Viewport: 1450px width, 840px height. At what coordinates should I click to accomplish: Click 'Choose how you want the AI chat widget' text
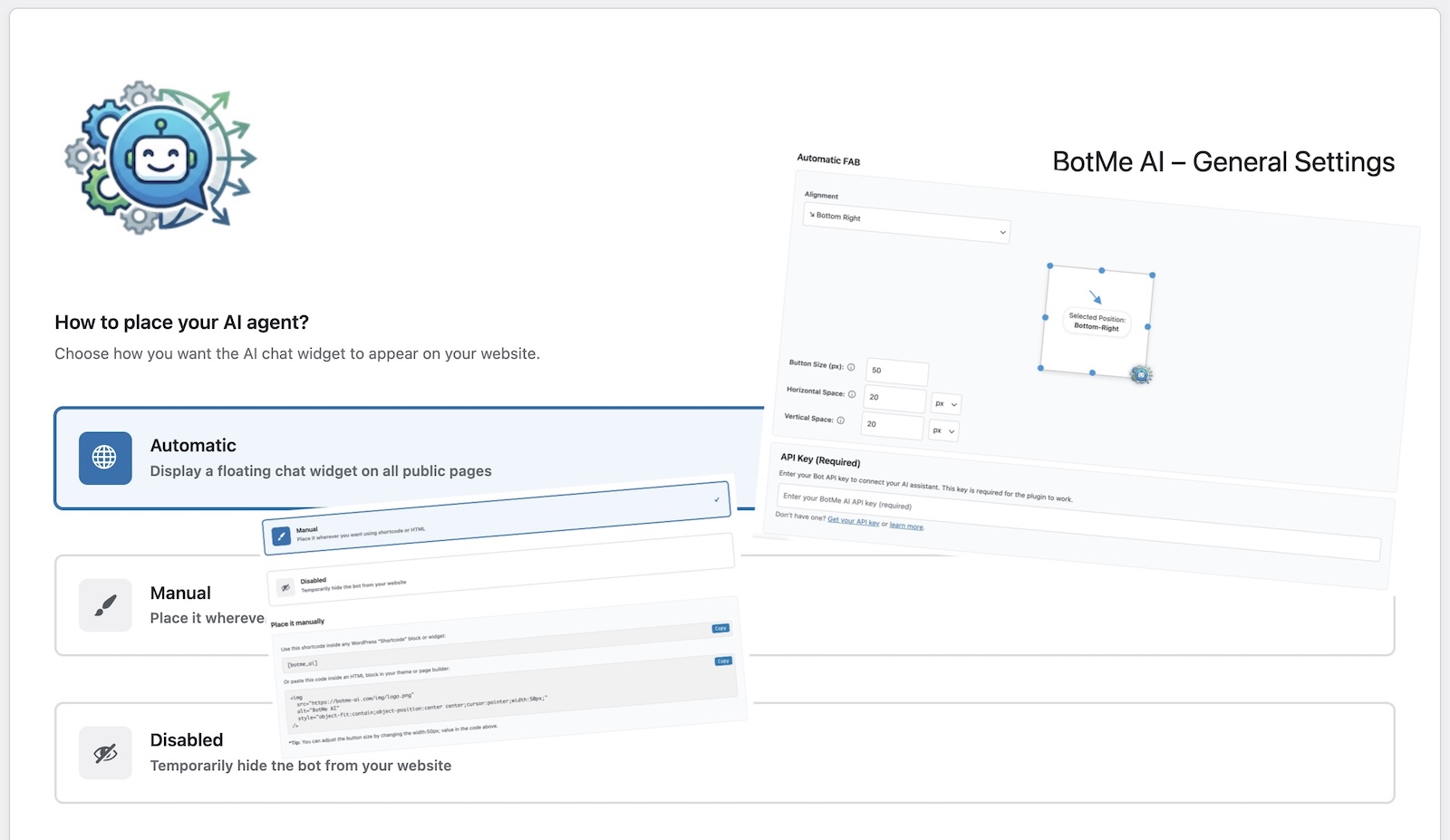[x=297, y=353]
